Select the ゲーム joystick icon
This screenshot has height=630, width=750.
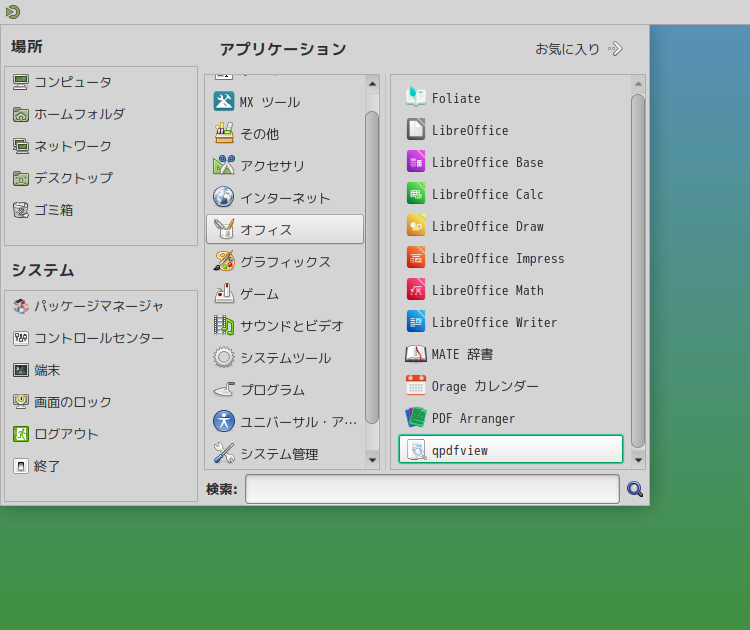pyautogui.click(x=224, y=293)
